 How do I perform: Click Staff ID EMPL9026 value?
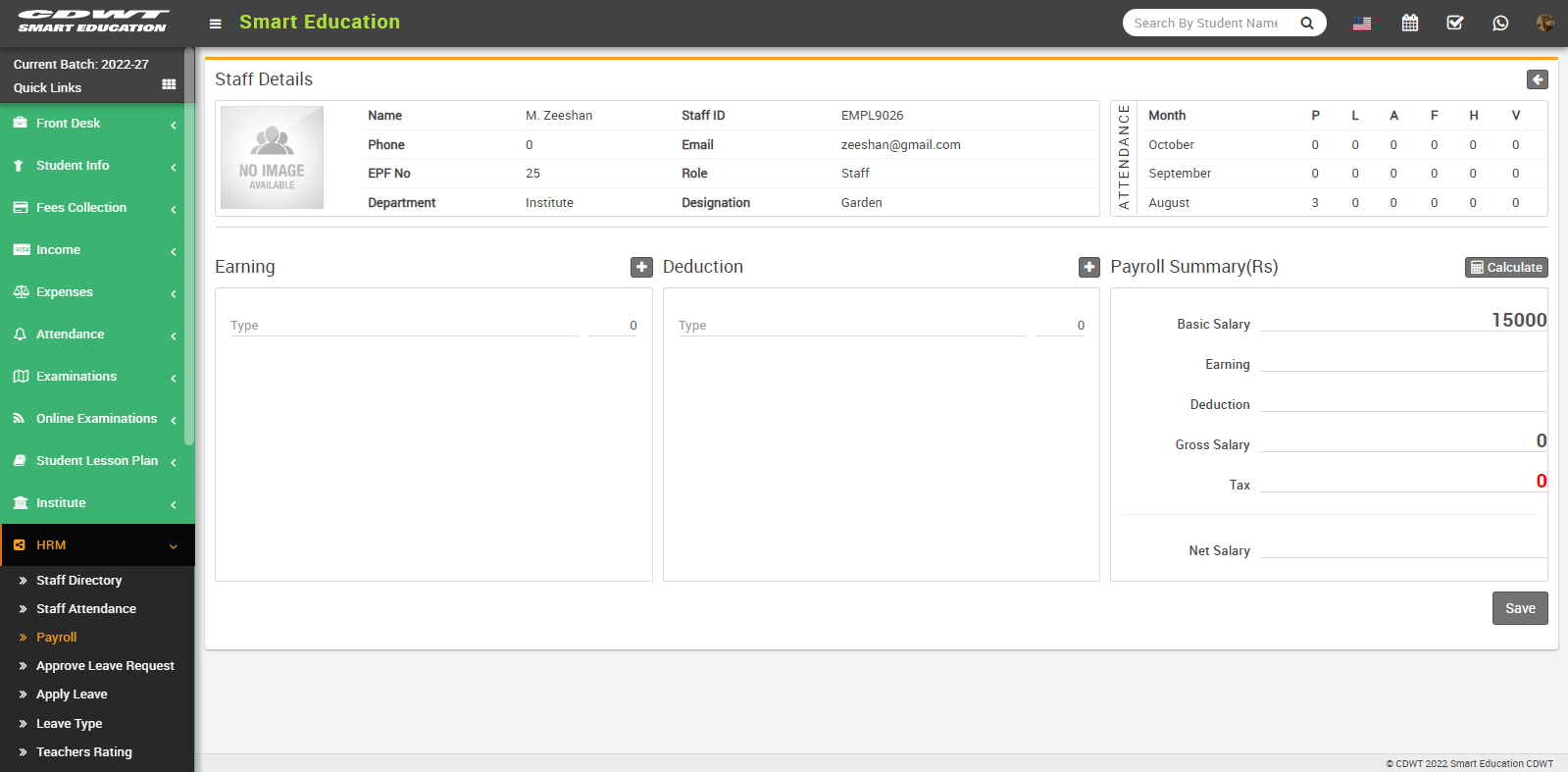(x=872, y=115)
